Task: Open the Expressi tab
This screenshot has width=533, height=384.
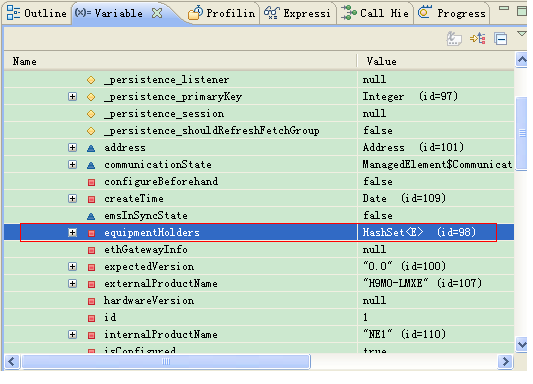Action: 297,13
